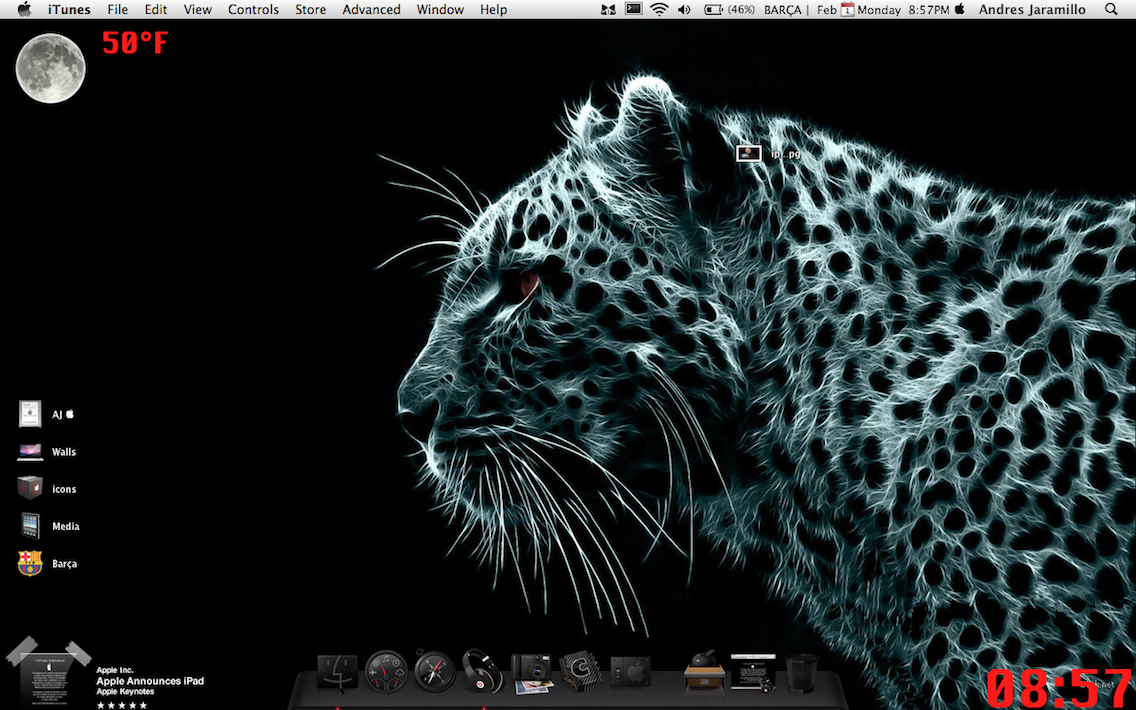1136x710 pixels.
Task: Open the Finder icon in the dock
Action: click(338, 672)
